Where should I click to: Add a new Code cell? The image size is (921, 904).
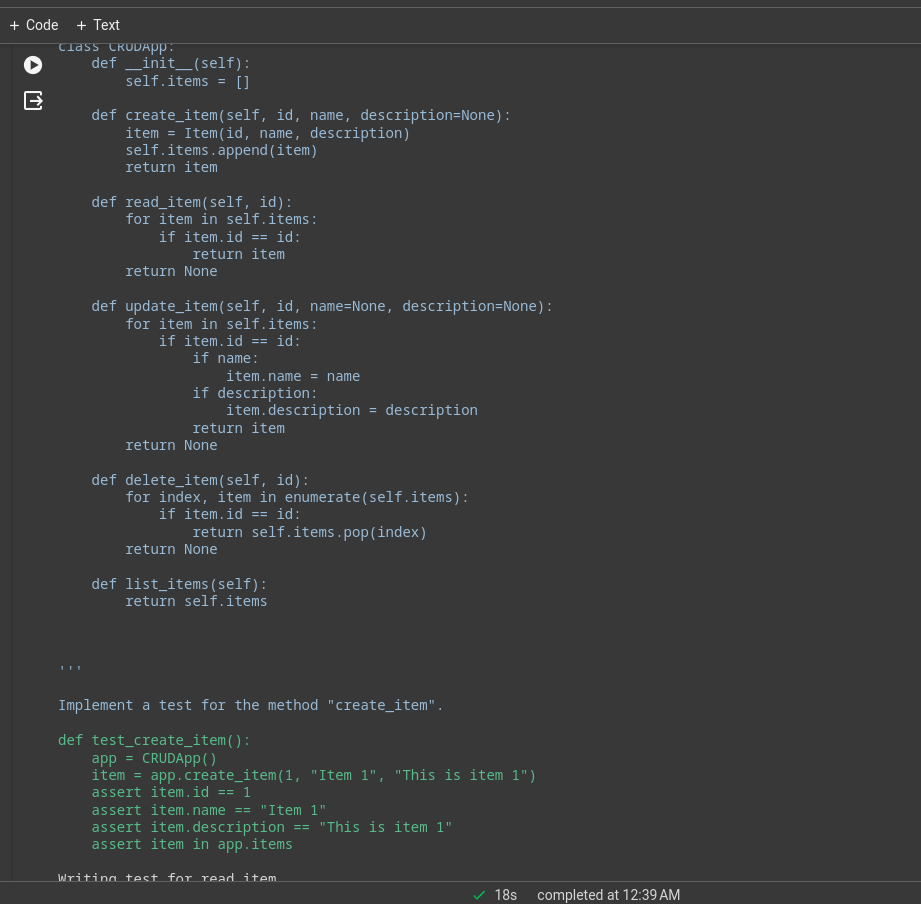(34, 25)
